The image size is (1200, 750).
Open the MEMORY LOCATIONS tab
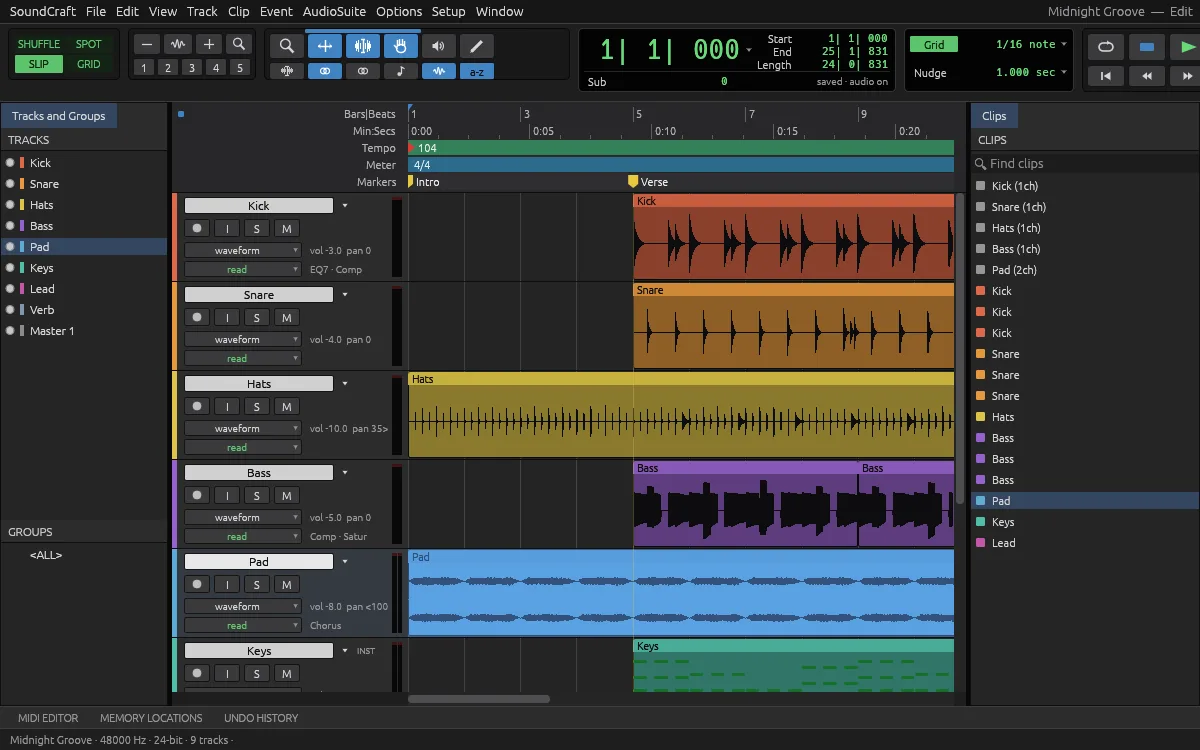click(x=151, y=718)
